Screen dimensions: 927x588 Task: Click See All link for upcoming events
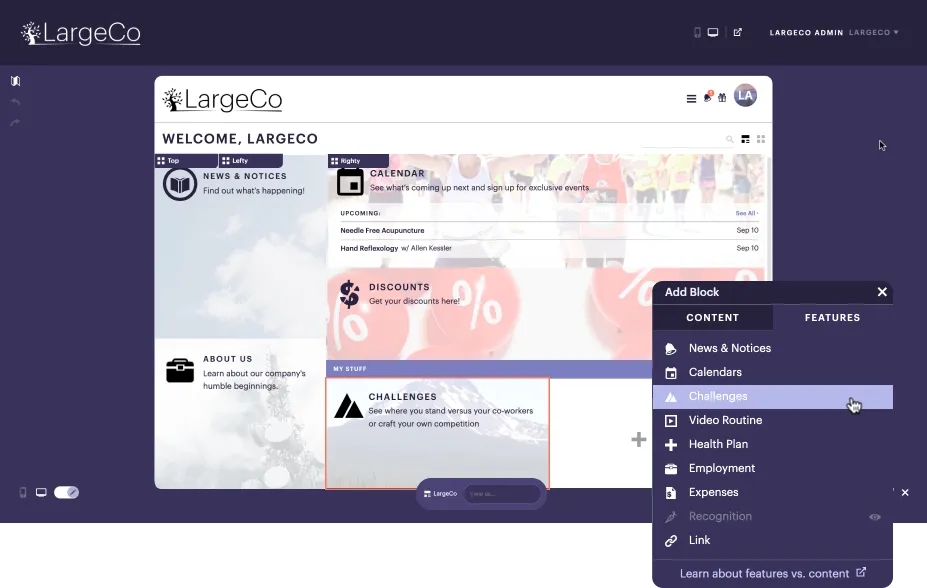[x=747, y=213]
